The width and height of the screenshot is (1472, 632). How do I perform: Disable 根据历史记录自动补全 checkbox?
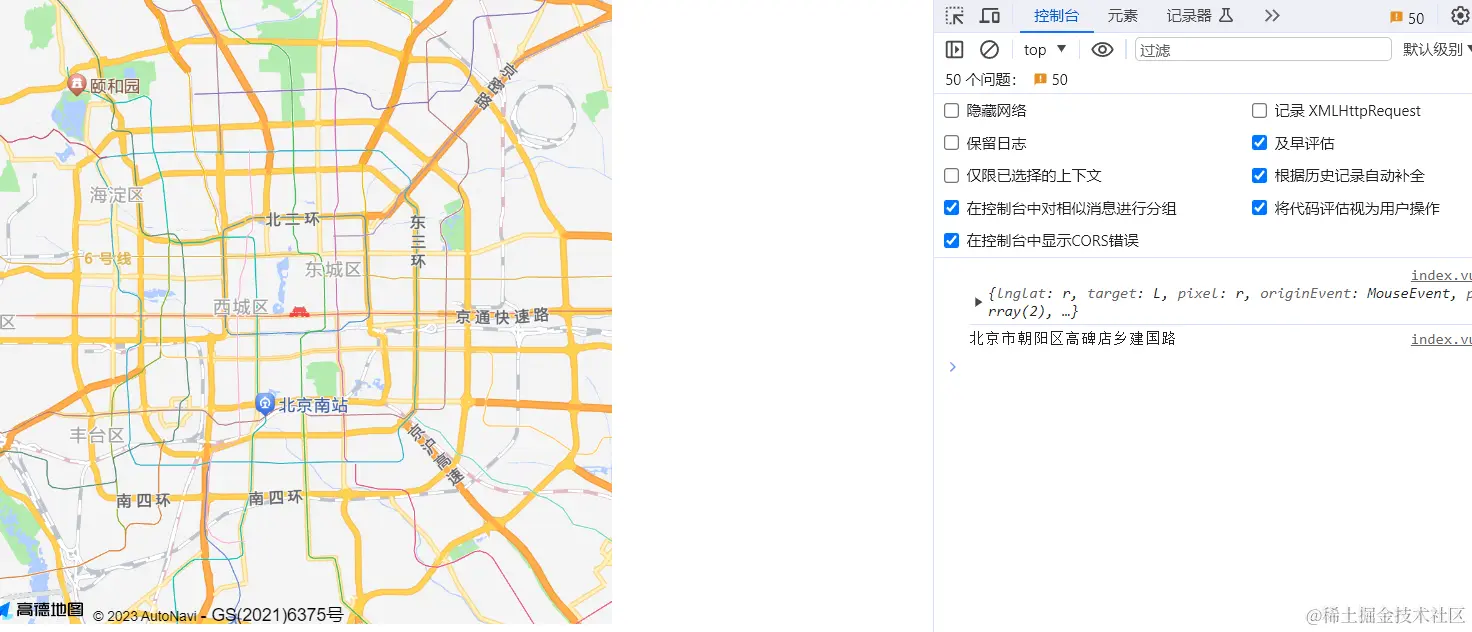1259,175
